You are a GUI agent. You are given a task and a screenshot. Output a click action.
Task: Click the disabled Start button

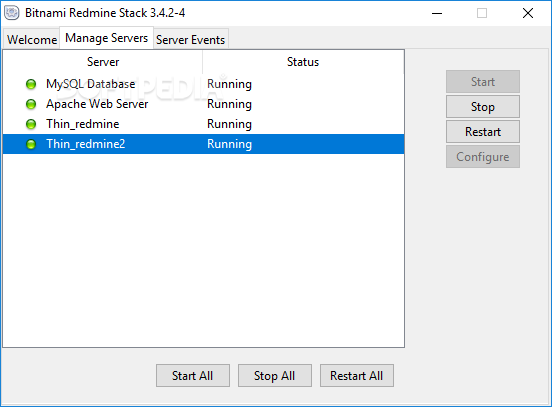point(483,82)
